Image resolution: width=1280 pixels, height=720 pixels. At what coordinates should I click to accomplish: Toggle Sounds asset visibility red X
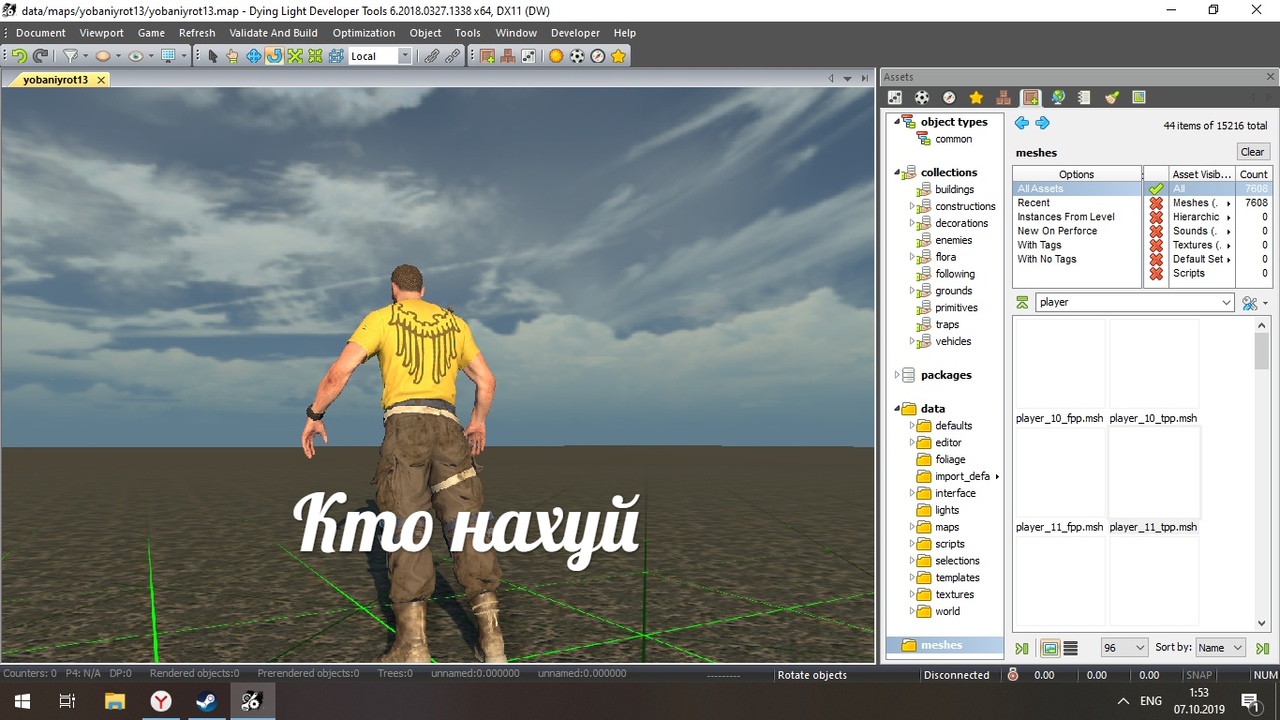pyautogui.click(x=1156, y=231)
